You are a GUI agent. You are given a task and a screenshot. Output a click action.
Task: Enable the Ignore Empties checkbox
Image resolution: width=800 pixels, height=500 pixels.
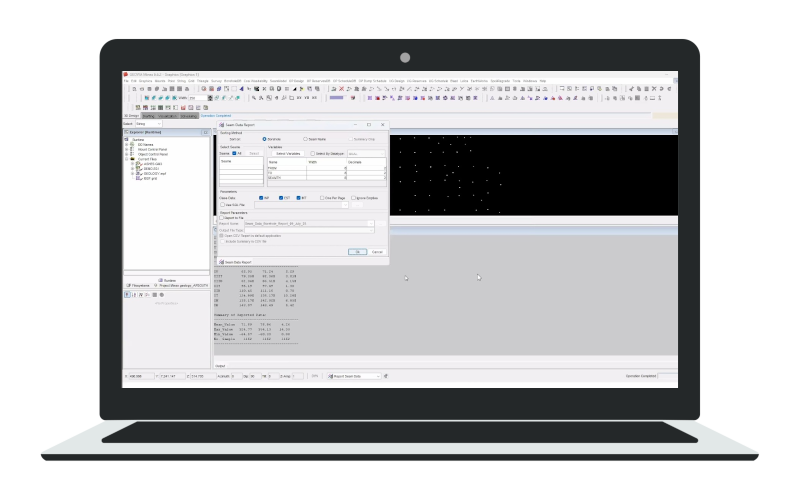point(353,198)
